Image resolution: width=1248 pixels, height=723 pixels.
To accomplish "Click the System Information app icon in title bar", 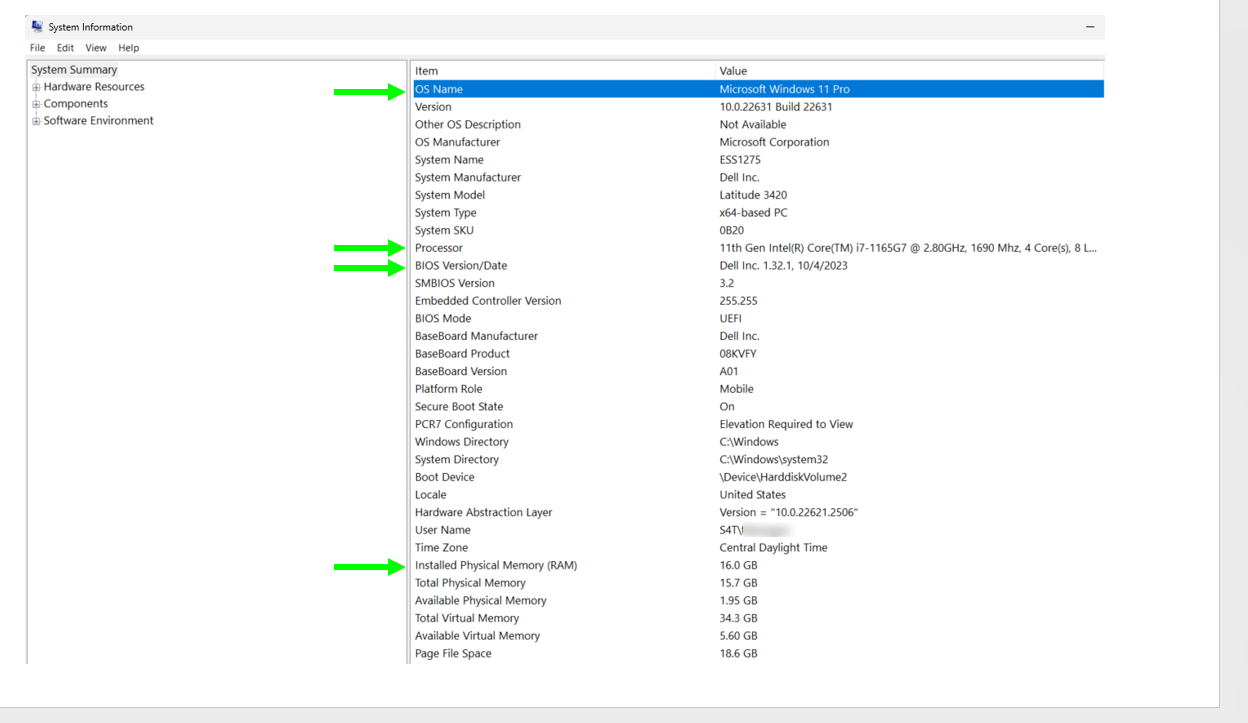I will click(37, 27).
